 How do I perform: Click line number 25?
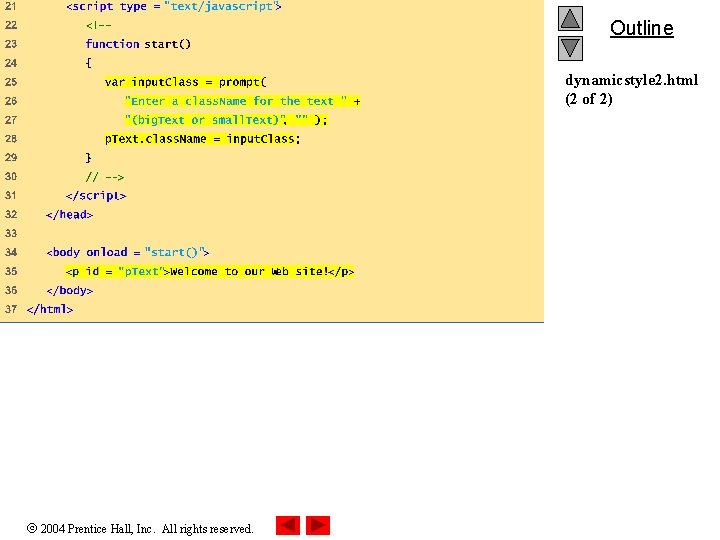11,82
